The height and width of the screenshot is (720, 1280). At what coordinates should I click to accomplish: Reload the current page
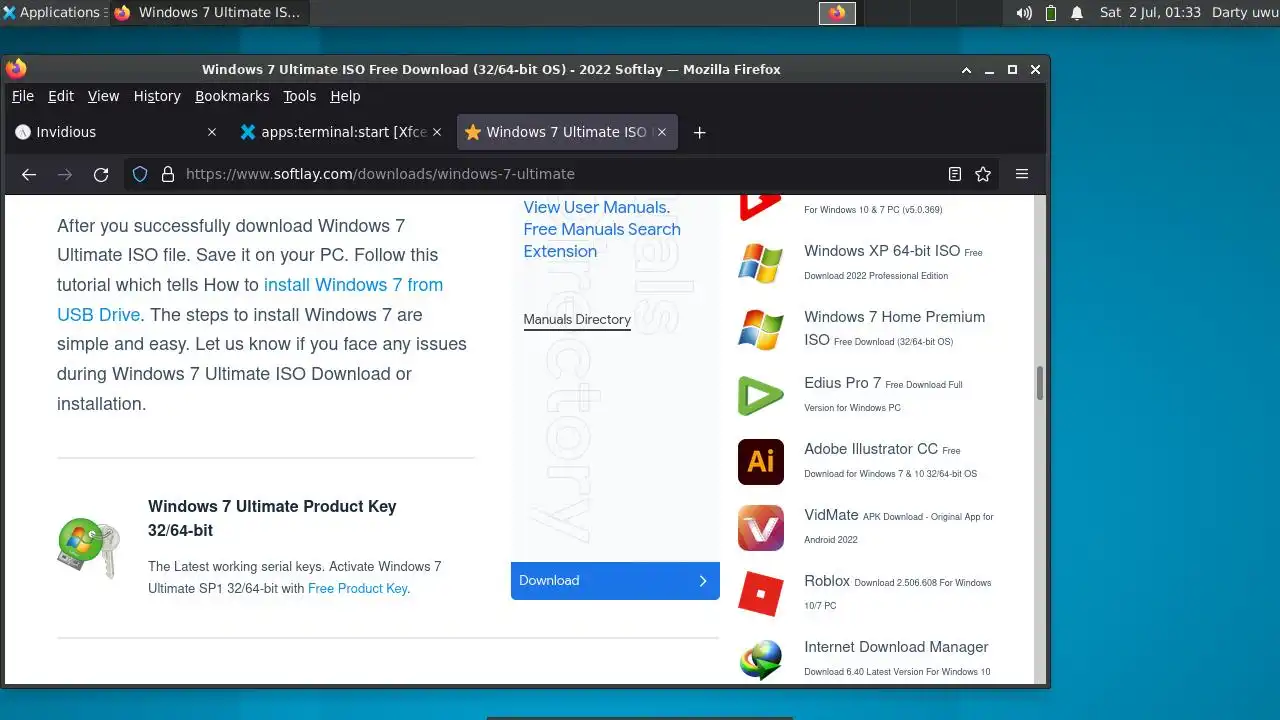(x=101, y=174)
